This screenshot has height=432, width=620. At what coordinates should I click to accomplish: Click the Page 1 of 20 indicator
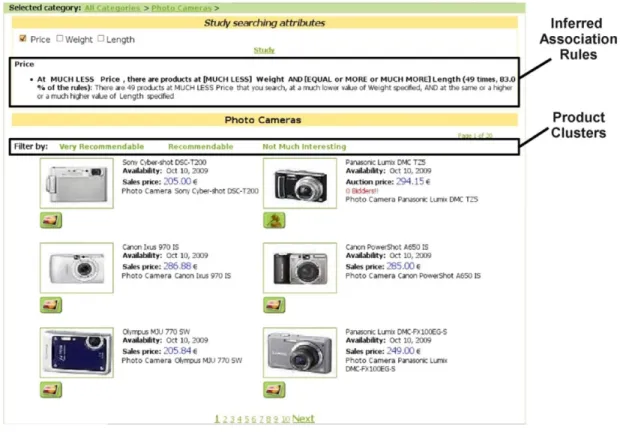(475, 136)
